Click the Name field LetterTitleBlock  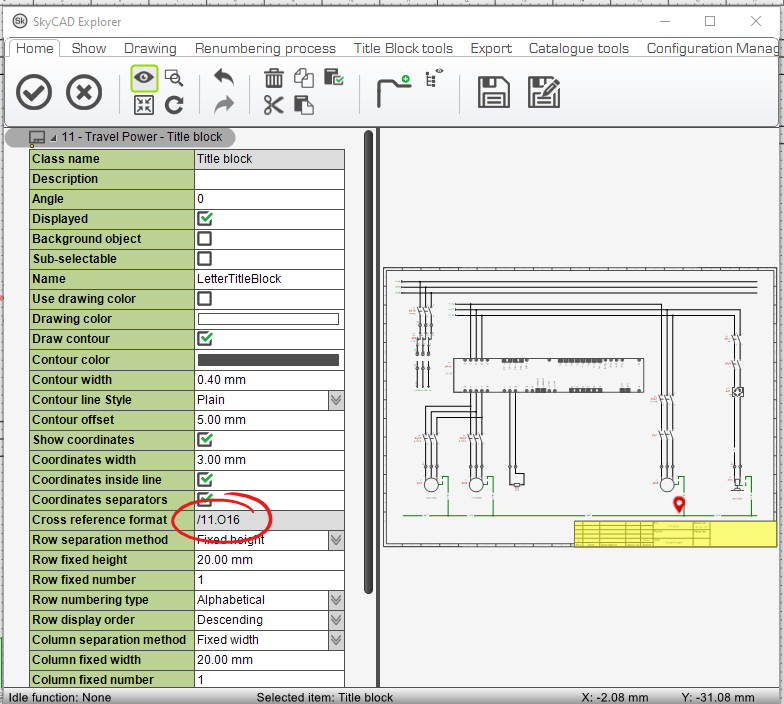click(x=269, y=279)
